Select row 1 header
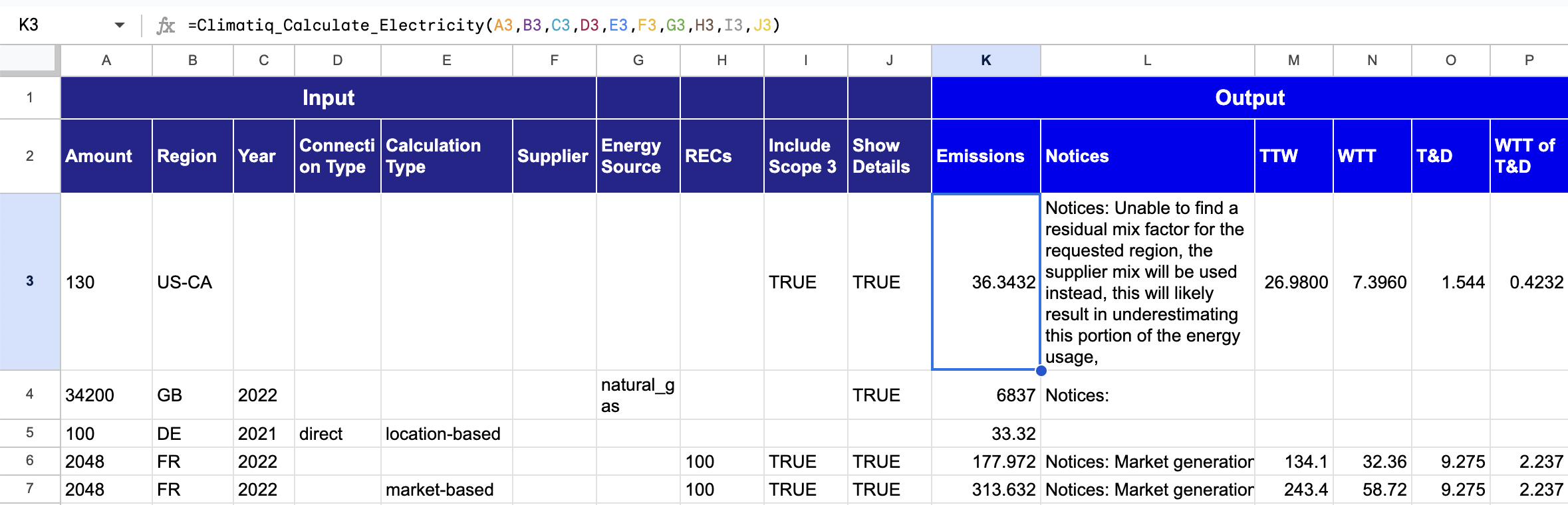Viewport: 1568px width, 505px height. click(x=30, y=98)
